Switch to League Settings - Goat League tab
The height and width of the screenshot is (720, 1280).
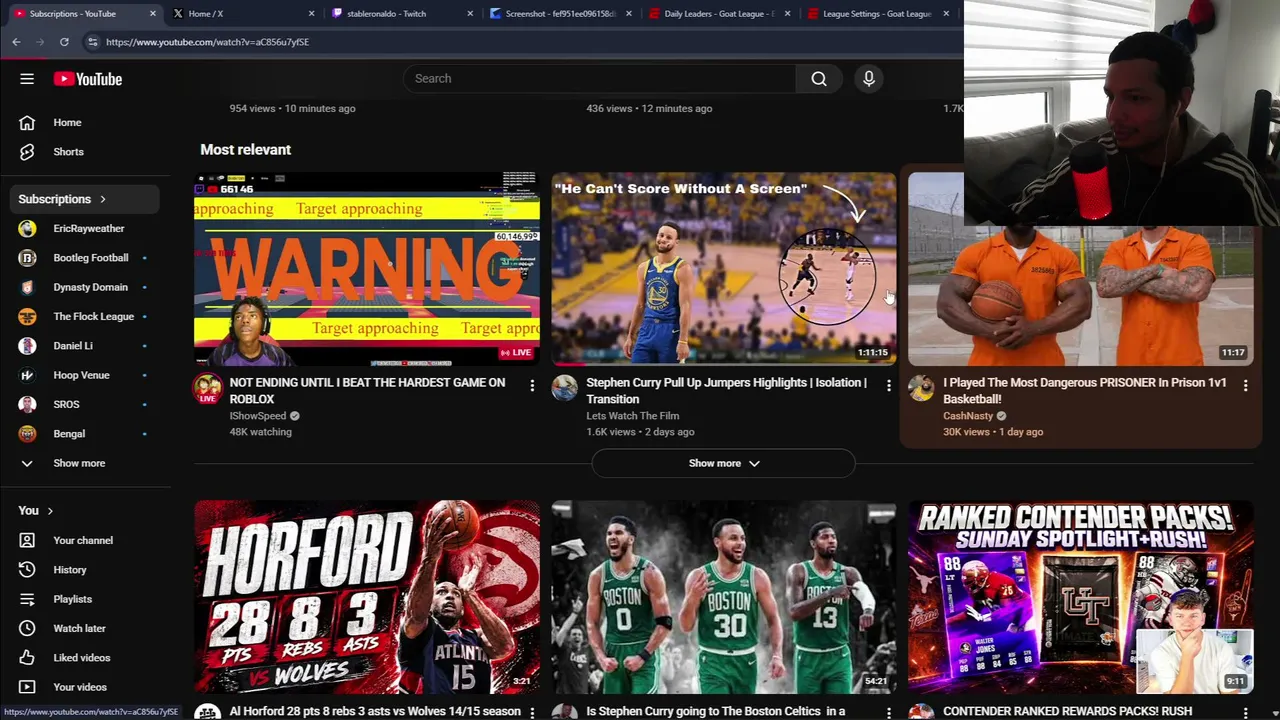tap(876, 14)
